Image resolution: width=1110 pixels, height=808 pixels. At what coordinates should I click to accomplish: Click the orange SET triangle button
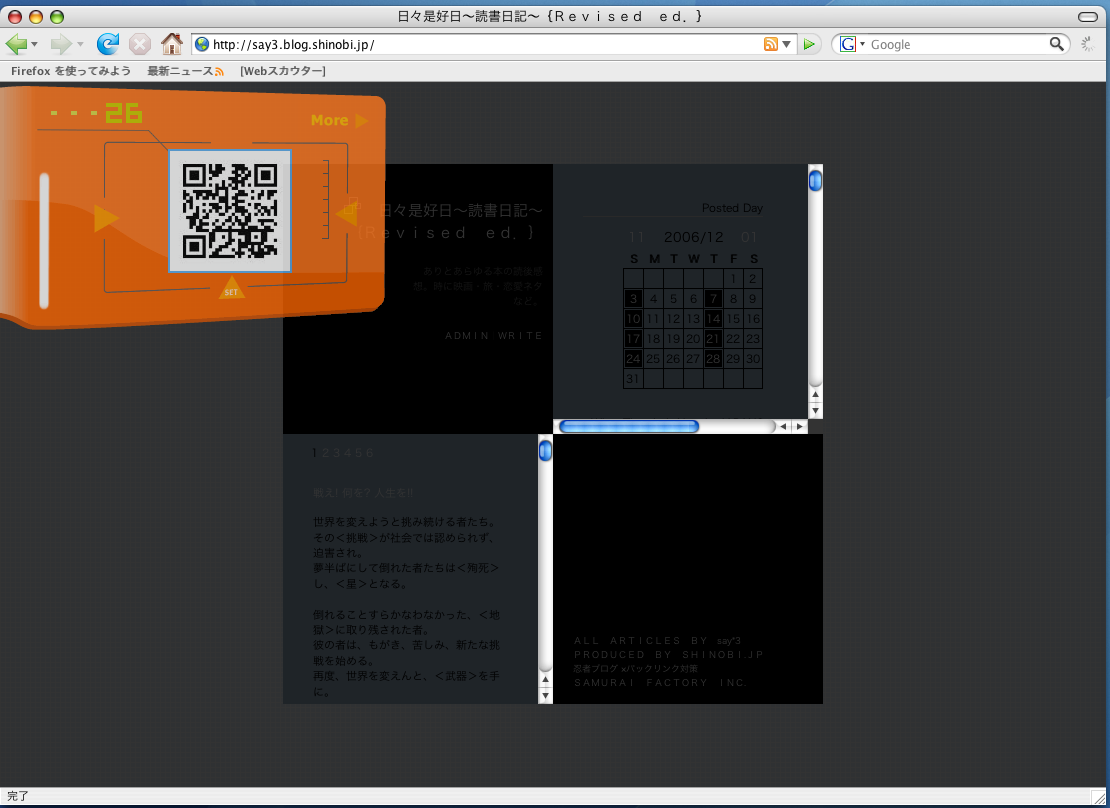point(231,288)
